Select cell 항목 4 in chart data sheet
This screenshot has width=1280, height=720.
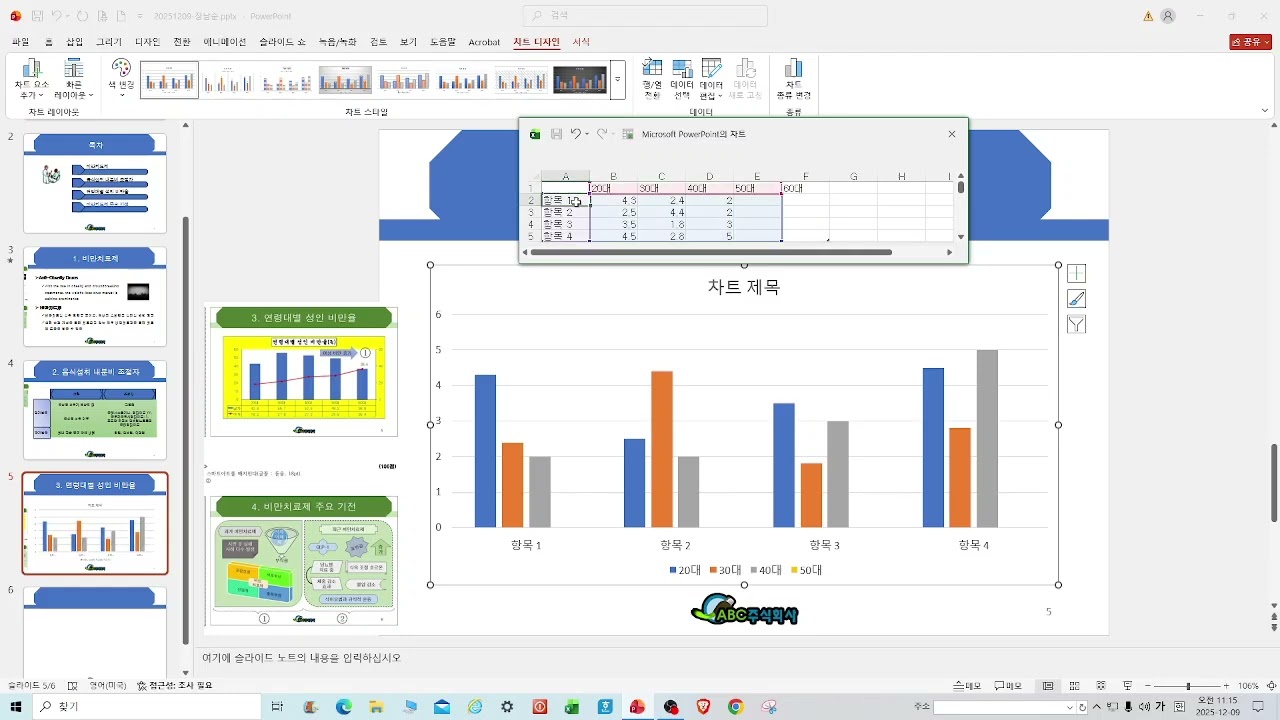[x=565, y=237]
